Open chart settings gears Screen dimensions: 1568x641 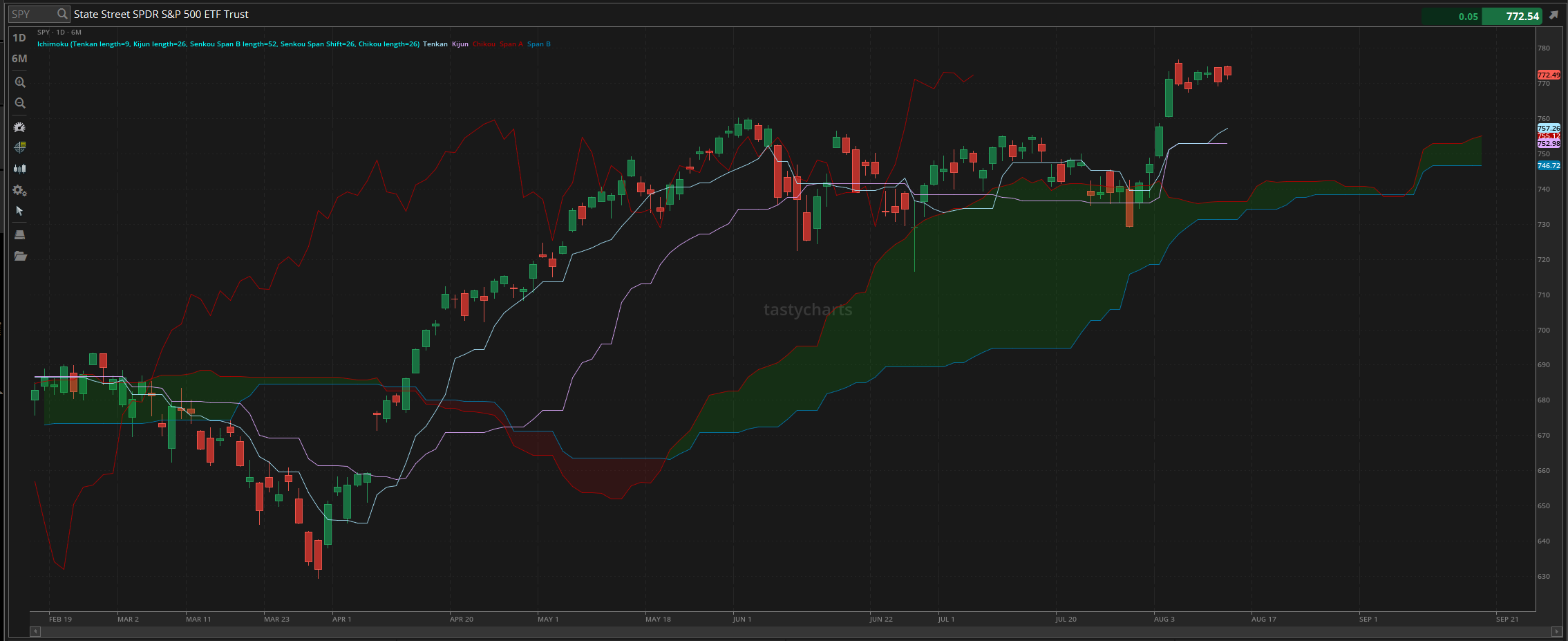(x=20, y=190)
